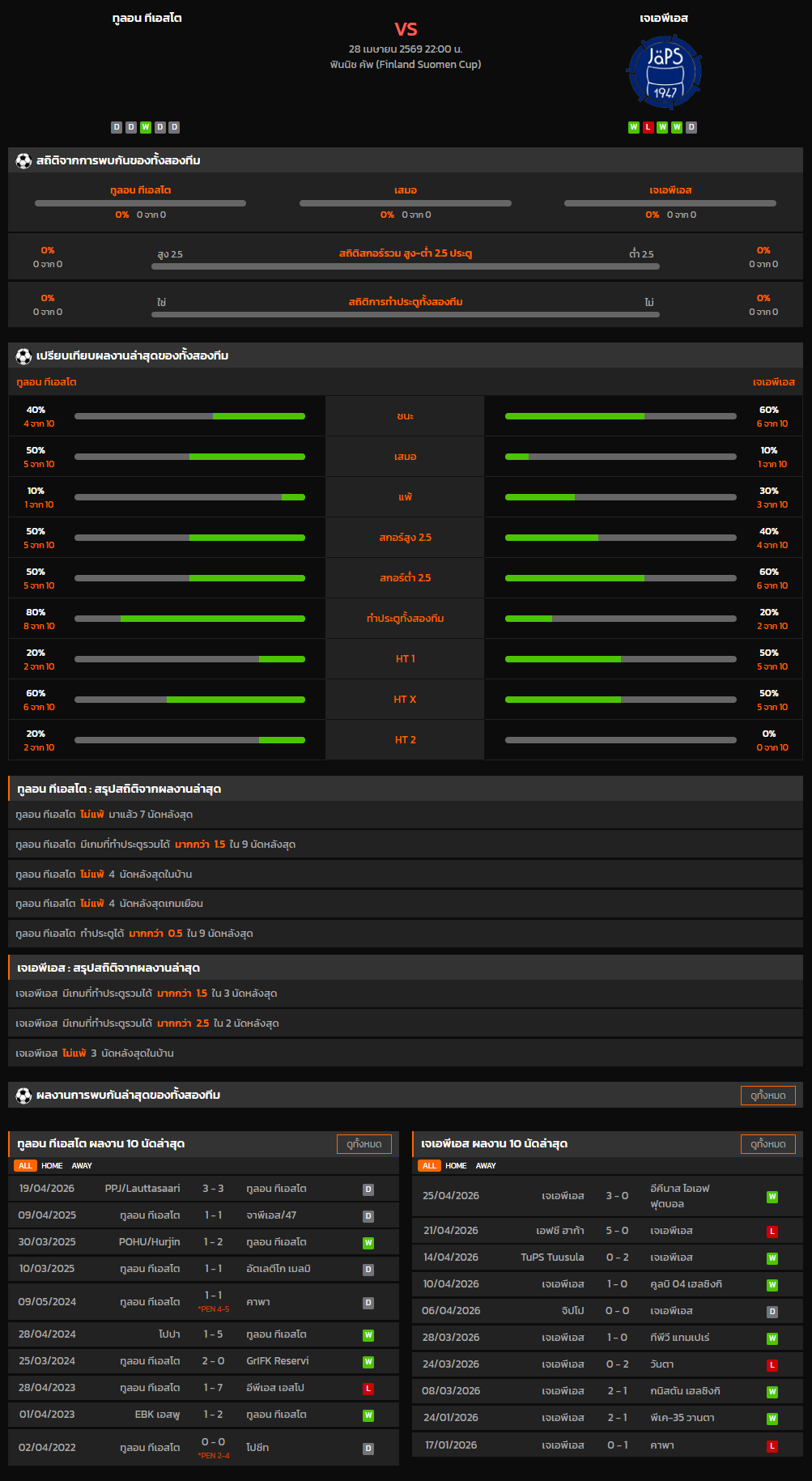Select AWAY filter in เจเอพีเอส last 10 matches
The image size is (812, 1481).
pyautogui.click(x=486, y=1166)
